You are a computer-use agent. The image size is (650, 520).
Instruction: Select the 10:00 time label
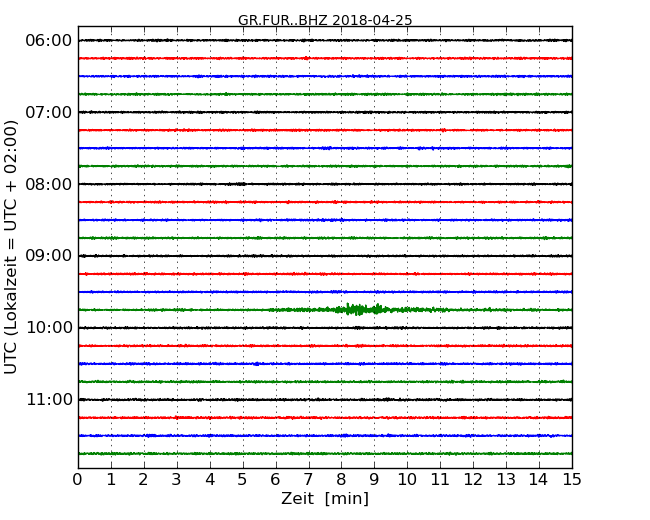(49, 328)
